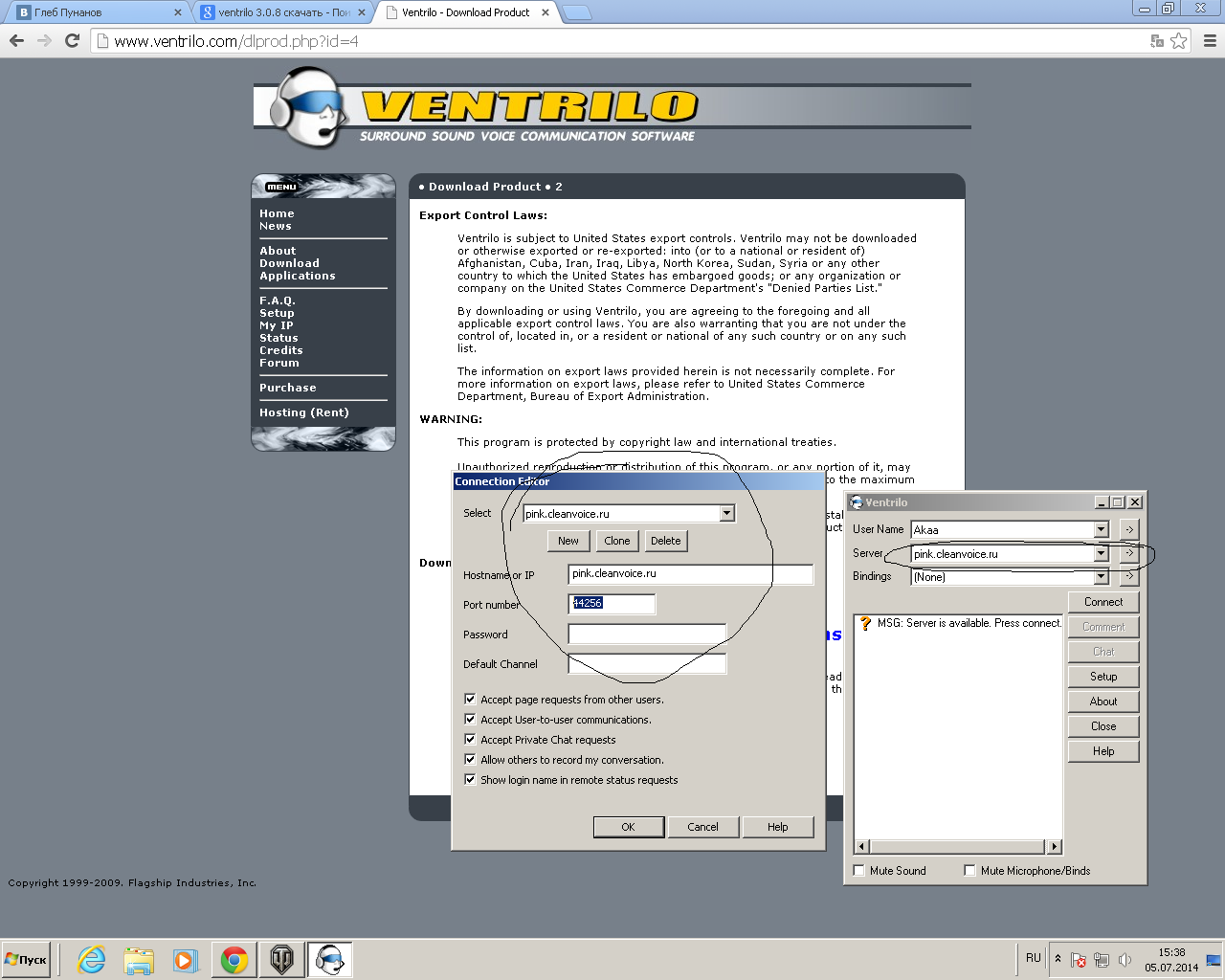
Task: Open the Bindings editor arrow button
Action: [x=1129, y=576]
